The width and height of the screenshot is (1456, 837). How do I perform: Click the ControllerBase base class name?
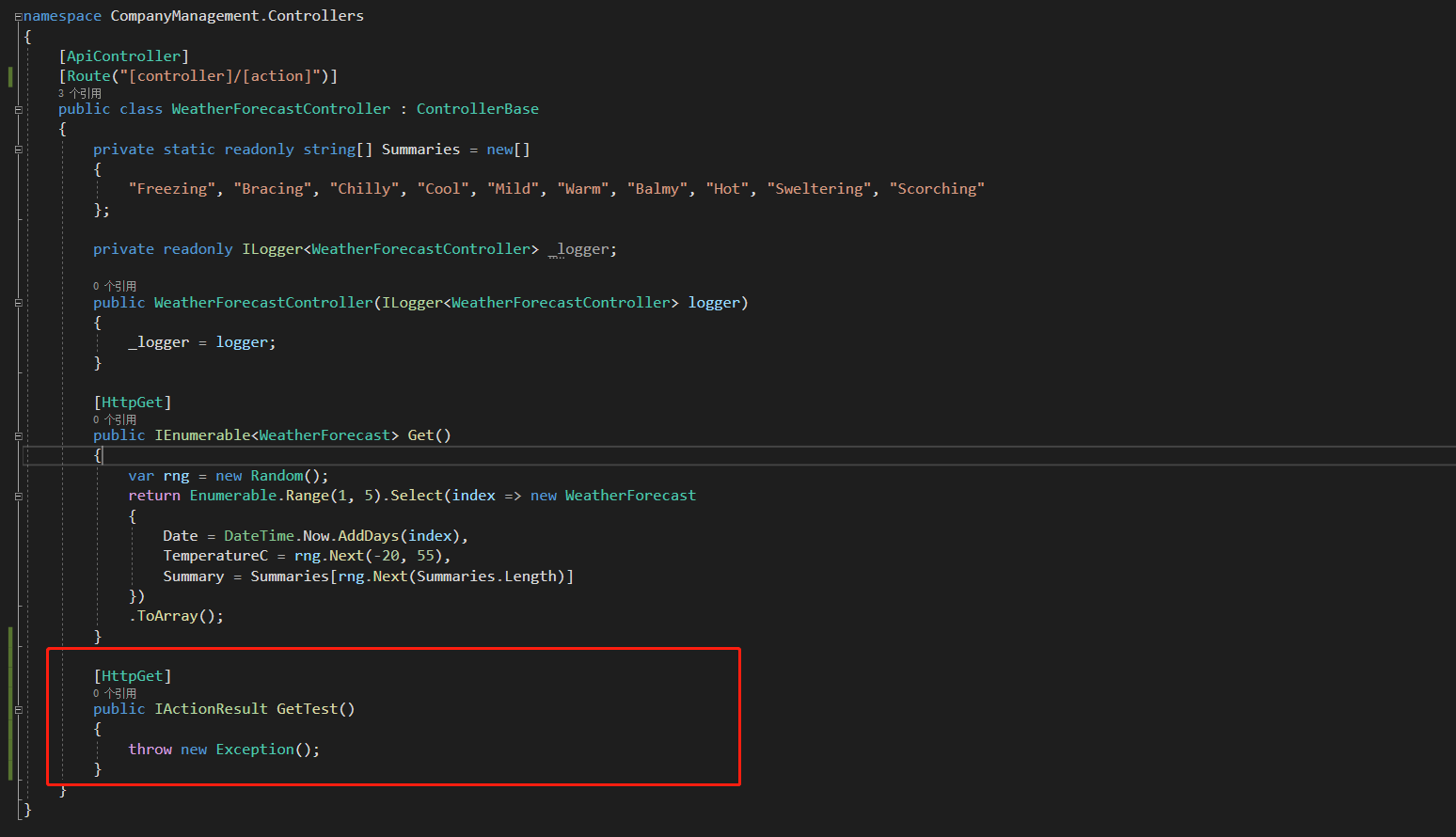[478, 109]
